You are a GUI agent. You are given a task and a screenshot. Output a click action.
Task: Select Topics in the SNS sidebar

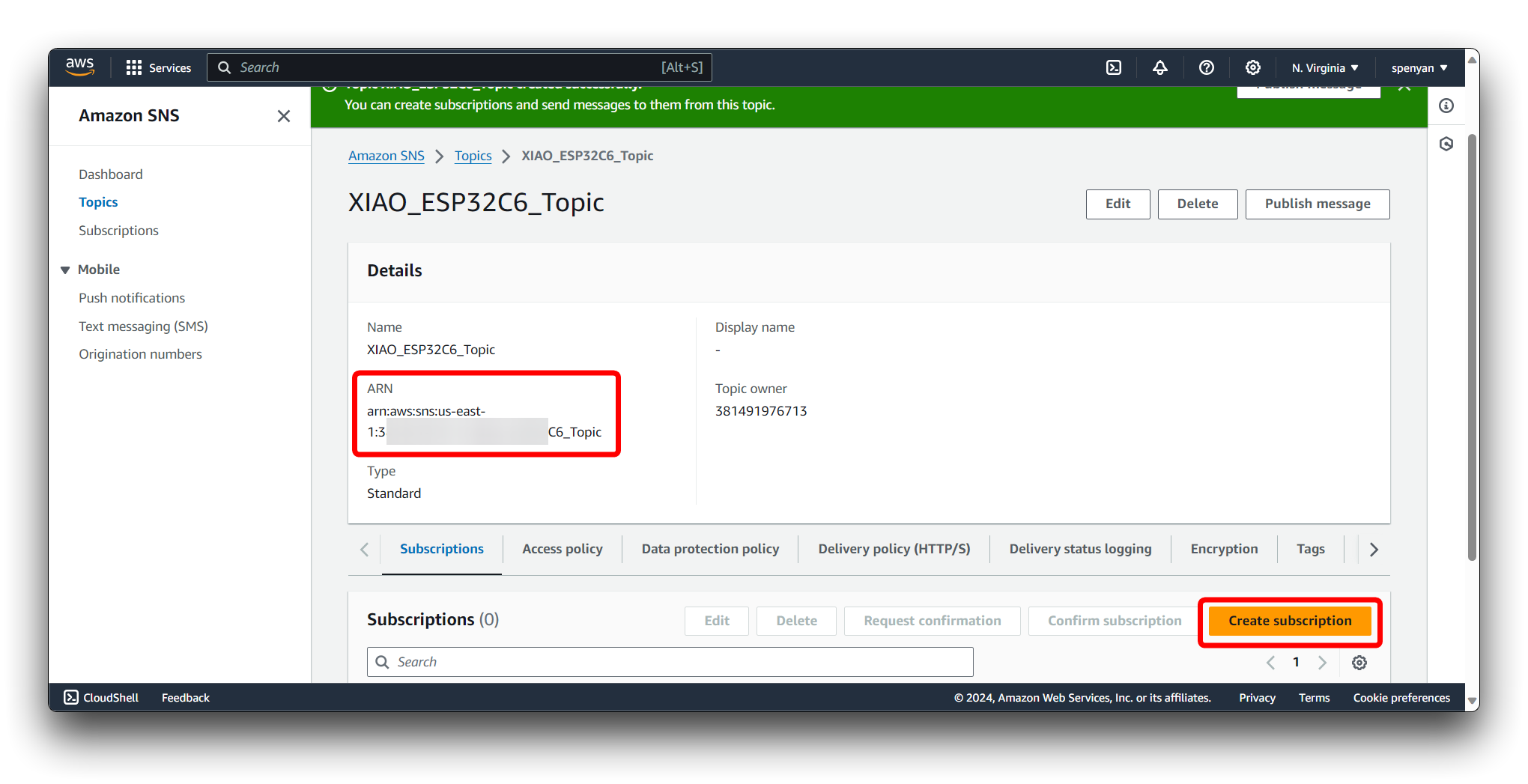pos(98,202)
